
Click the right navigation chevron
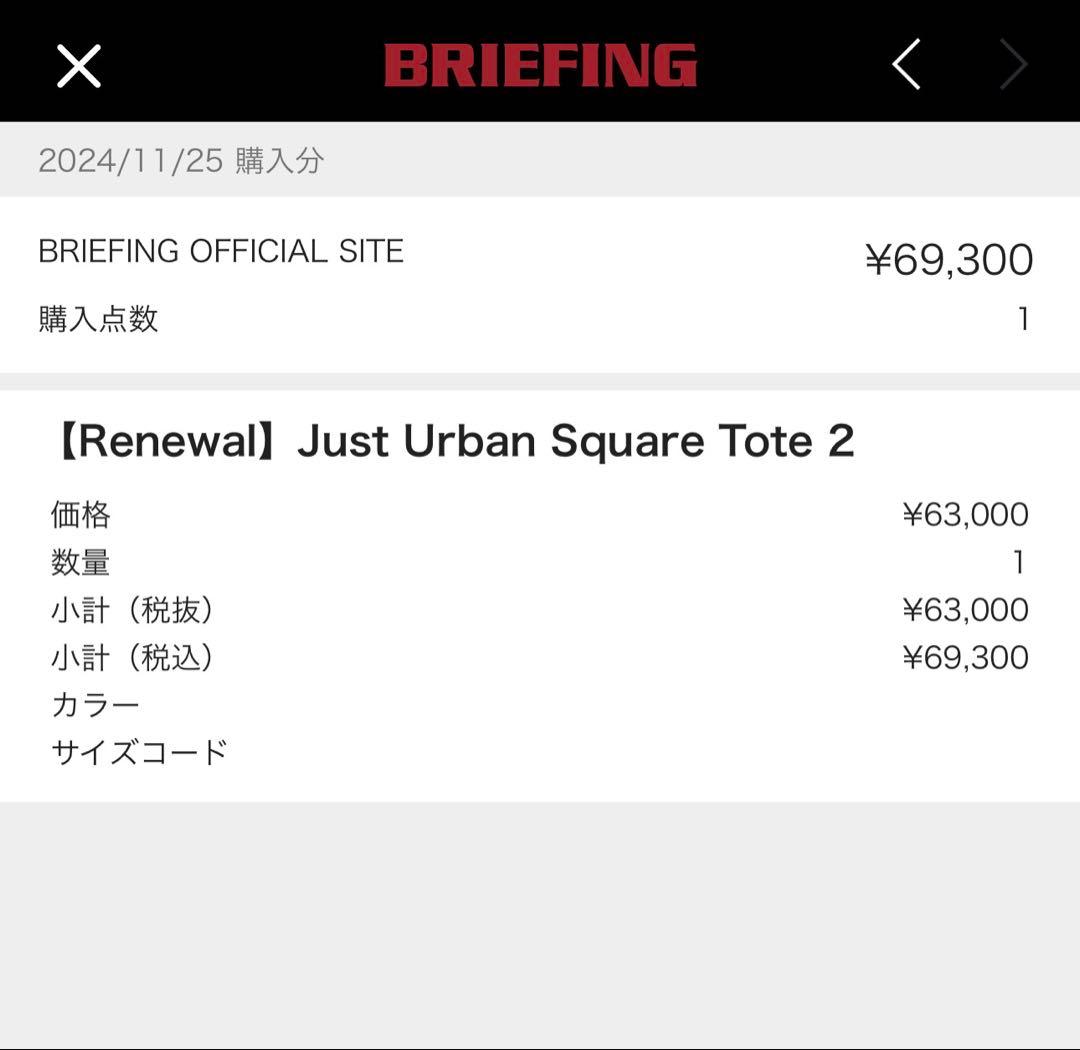pyautogui.click(x=1013, y=63)
